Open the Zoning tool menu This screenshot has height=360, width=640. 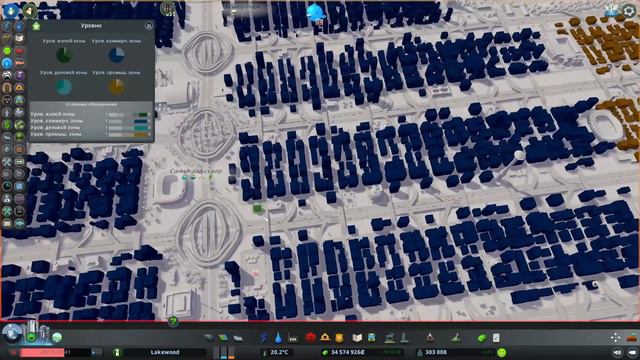tap(223, 338)
